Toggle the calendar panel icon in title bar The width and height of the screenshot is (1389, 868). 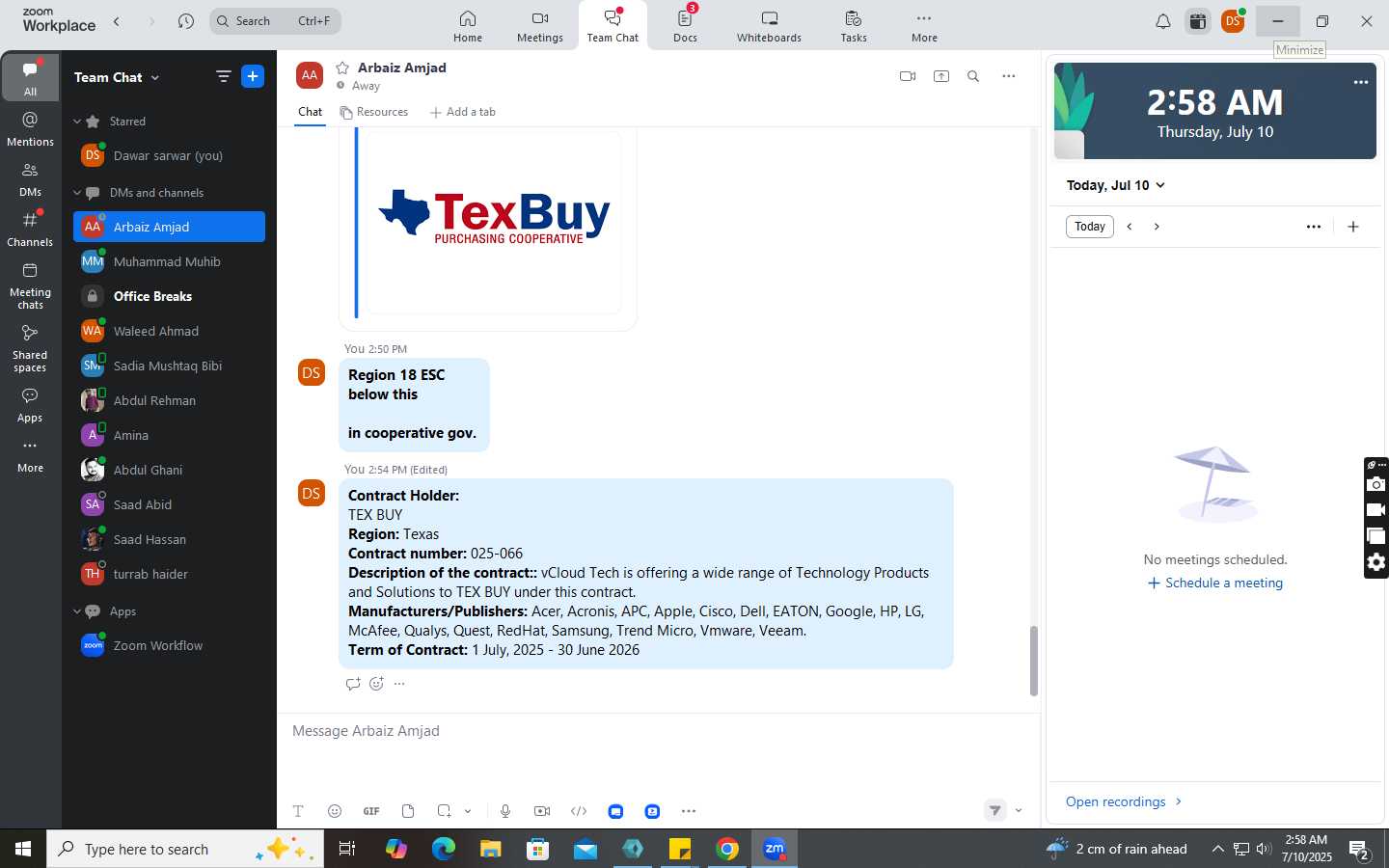pos(1198,21)
